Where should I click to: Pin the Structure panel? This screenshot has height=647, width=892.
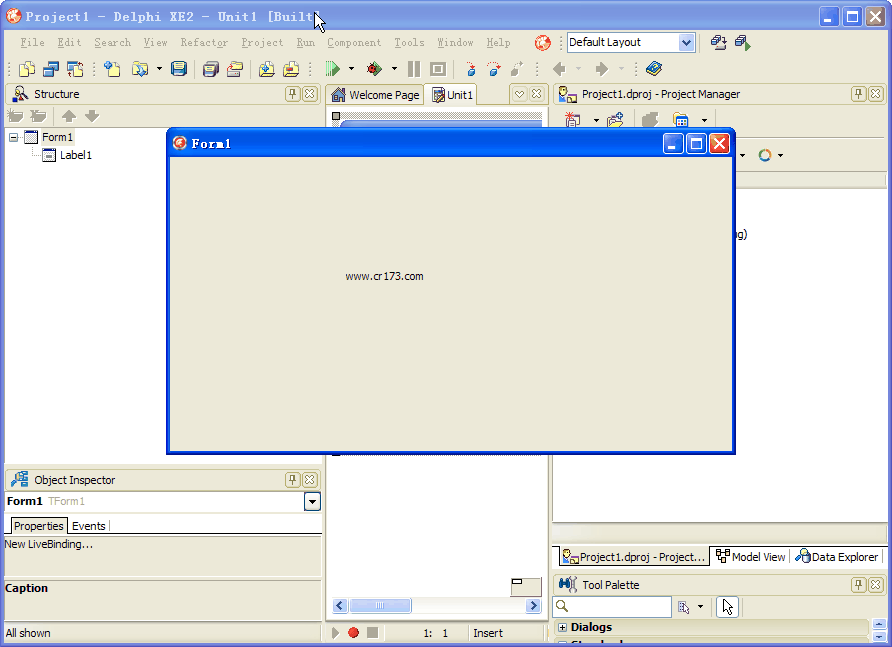(291, 93)
